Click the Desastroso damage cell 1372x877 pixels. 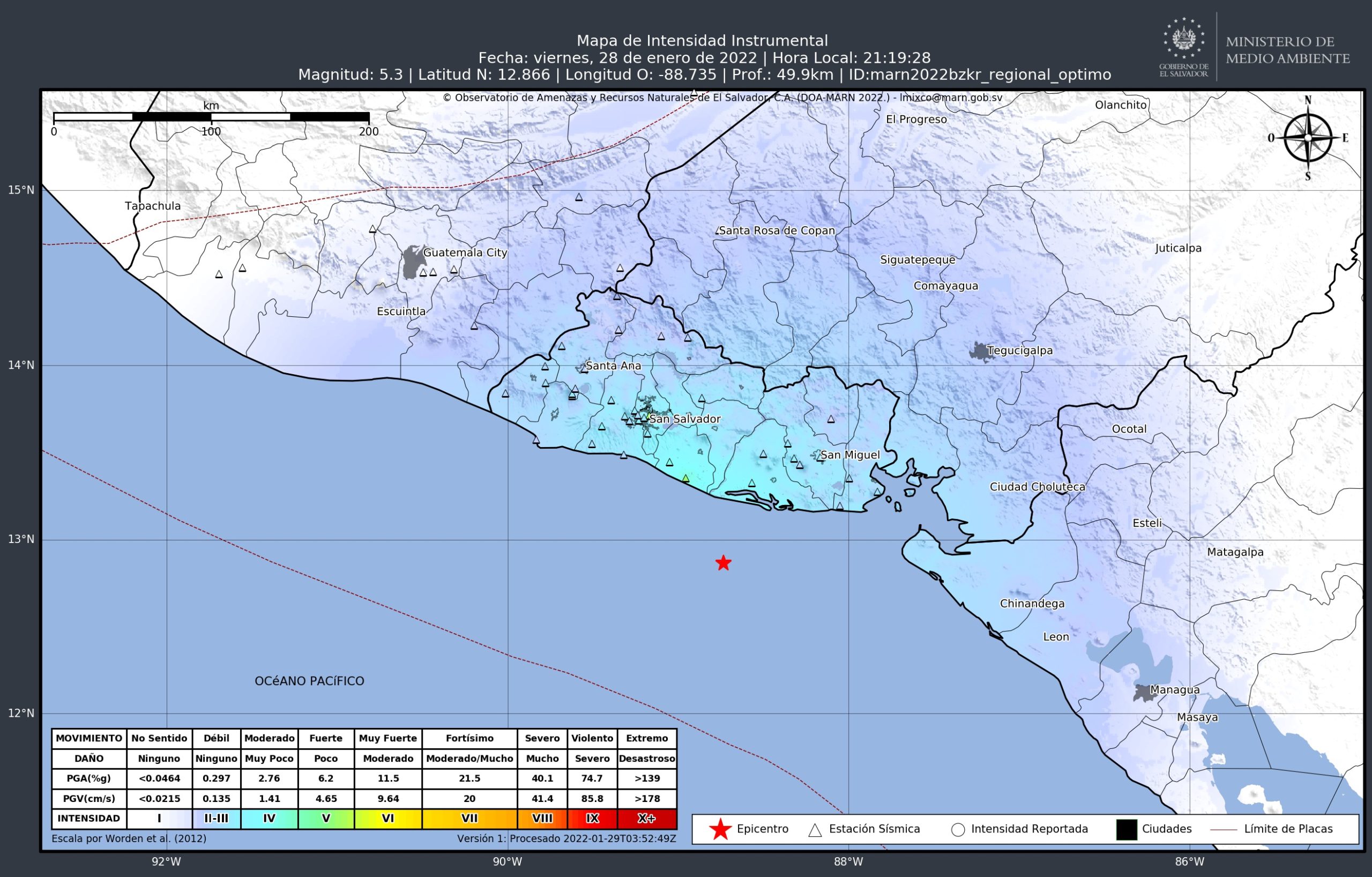pyautogui.click(x=647, y=759)
